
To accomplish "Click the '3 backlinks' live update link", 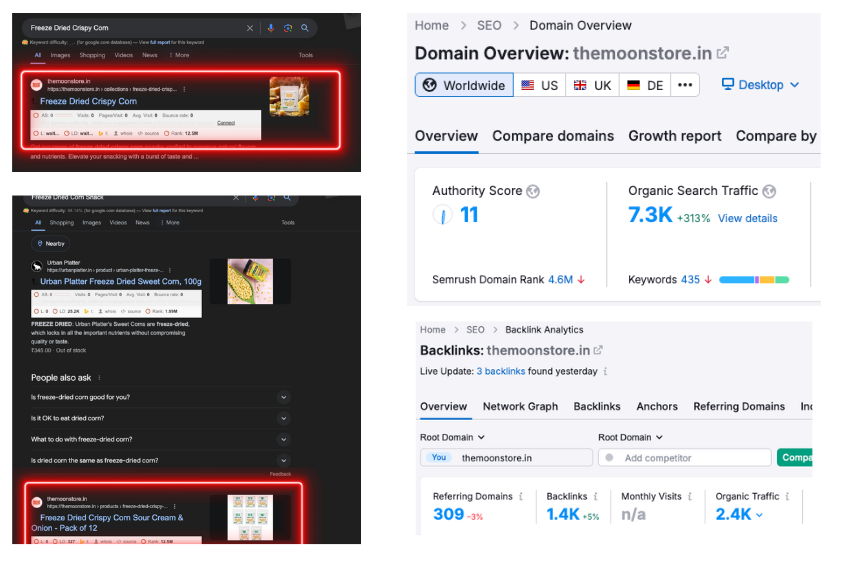I will [x=500, y=371].
